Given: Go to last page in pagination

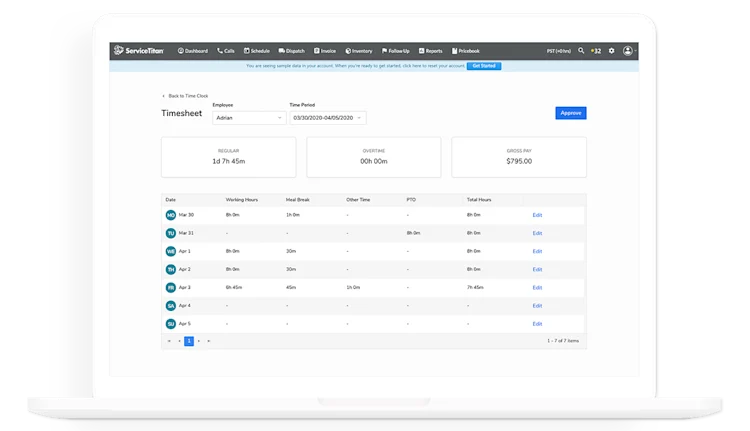Looking at the screenshot, I should tap(209, 341).
